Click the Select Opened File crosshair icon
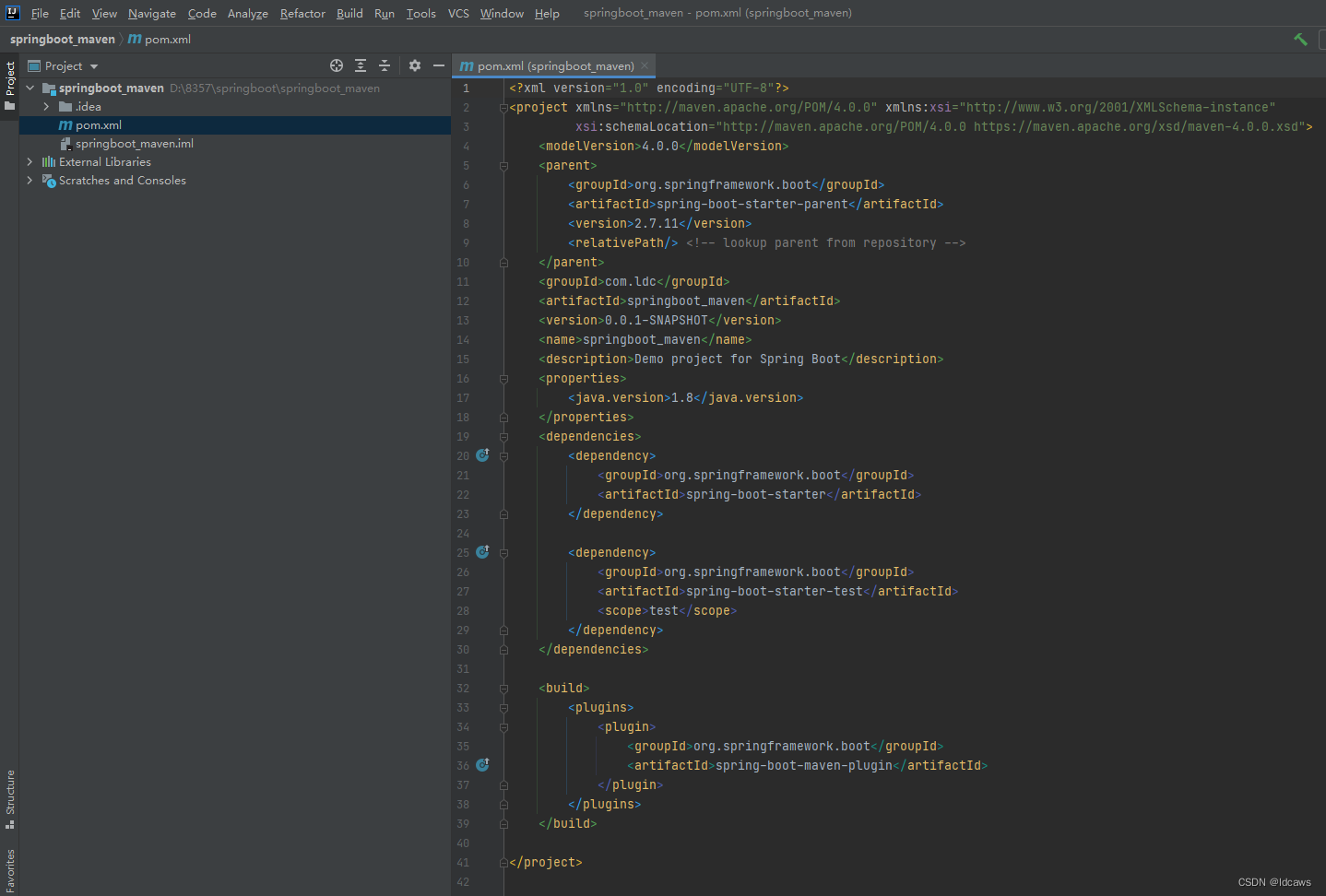 click(x=337, y=65)
